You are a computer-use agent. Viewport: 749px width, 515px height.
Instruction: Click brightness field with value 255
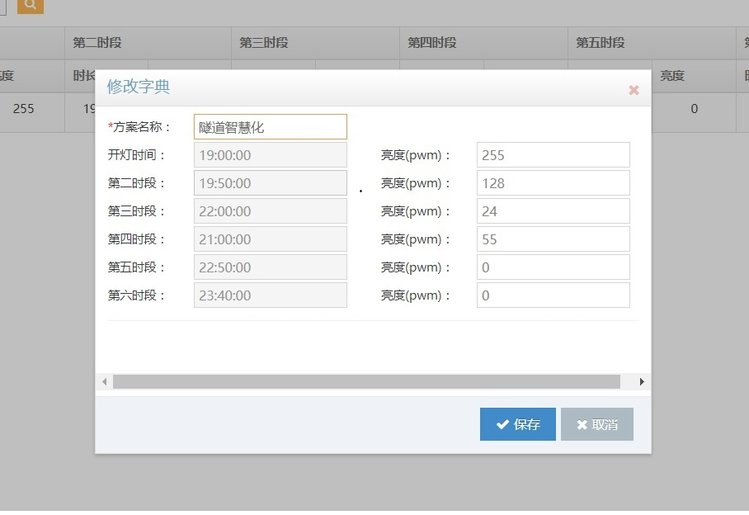(x=553, y=155)
